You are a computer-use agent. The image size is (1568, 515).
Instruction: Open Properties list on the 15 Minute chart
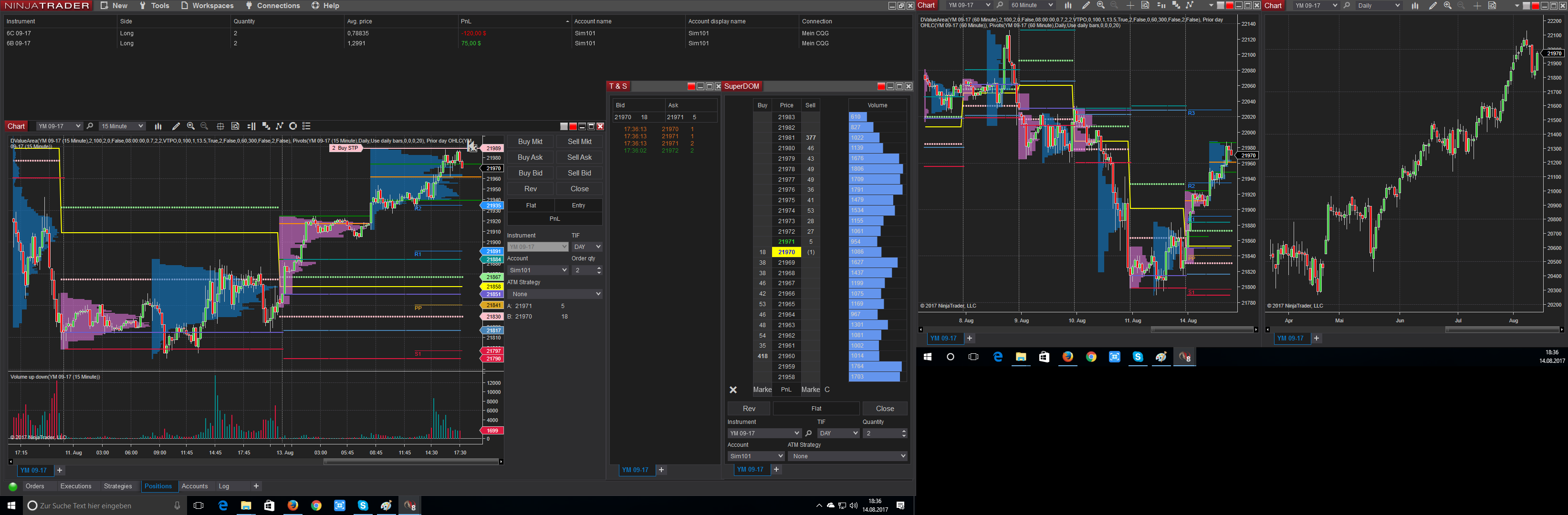click(307, 126)
